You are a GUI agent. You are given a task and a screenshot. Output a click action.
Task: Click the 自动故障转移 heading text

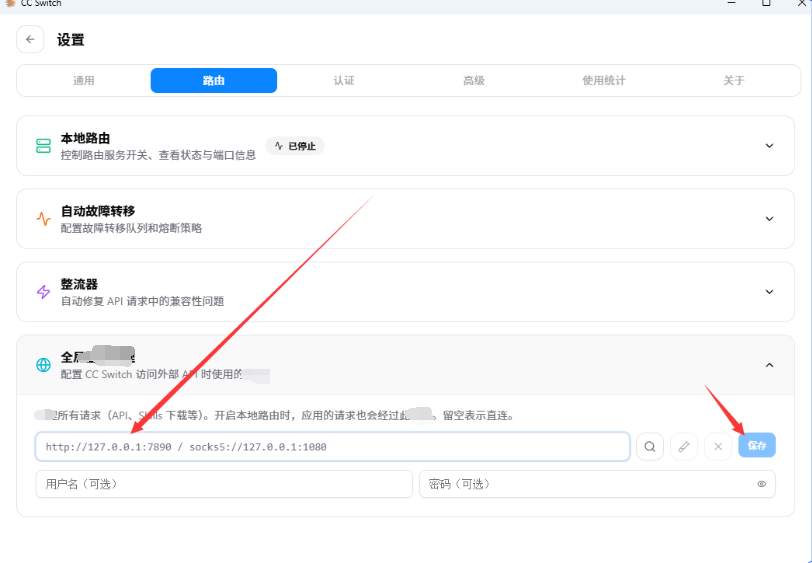(98, 211)
